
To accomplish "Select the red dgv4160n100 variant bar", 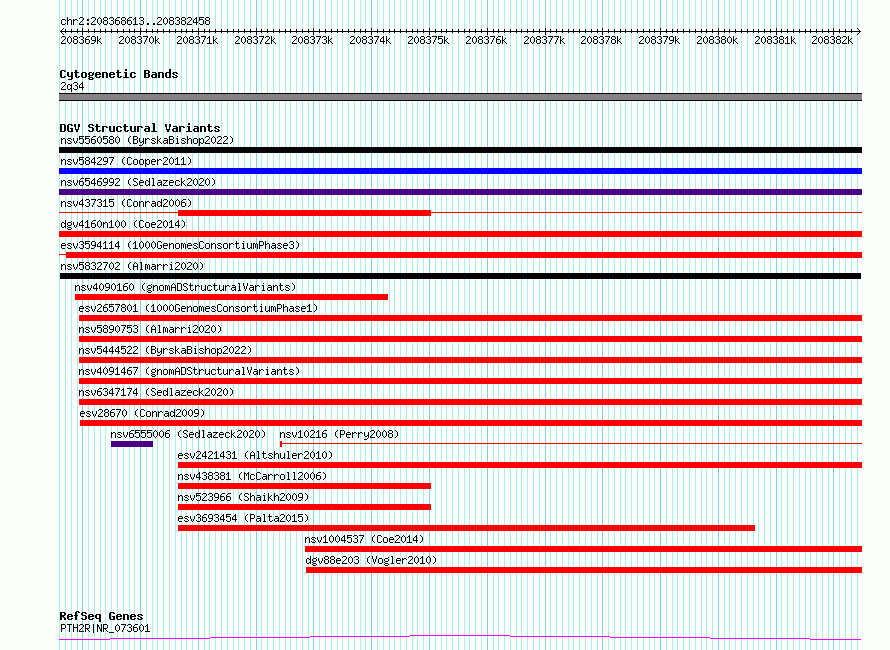I will tap(460, 234).
